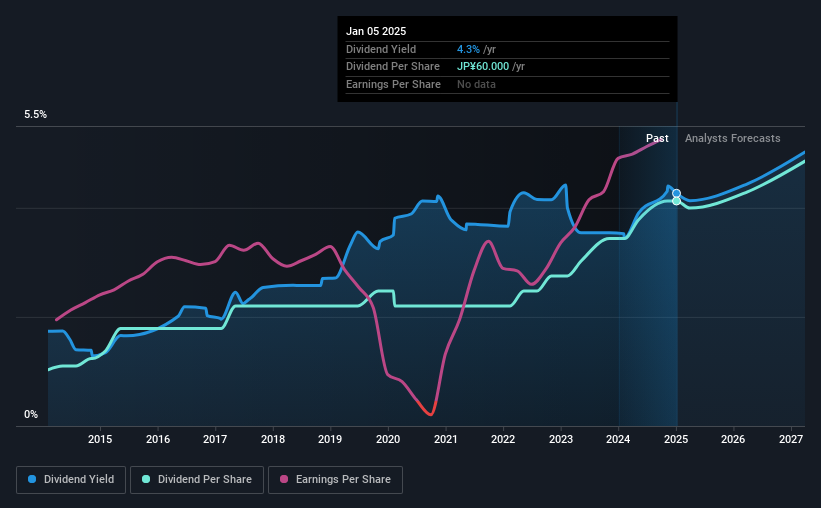
Task: Click the Analysts Forecasts label
Action: pos(733,138)
